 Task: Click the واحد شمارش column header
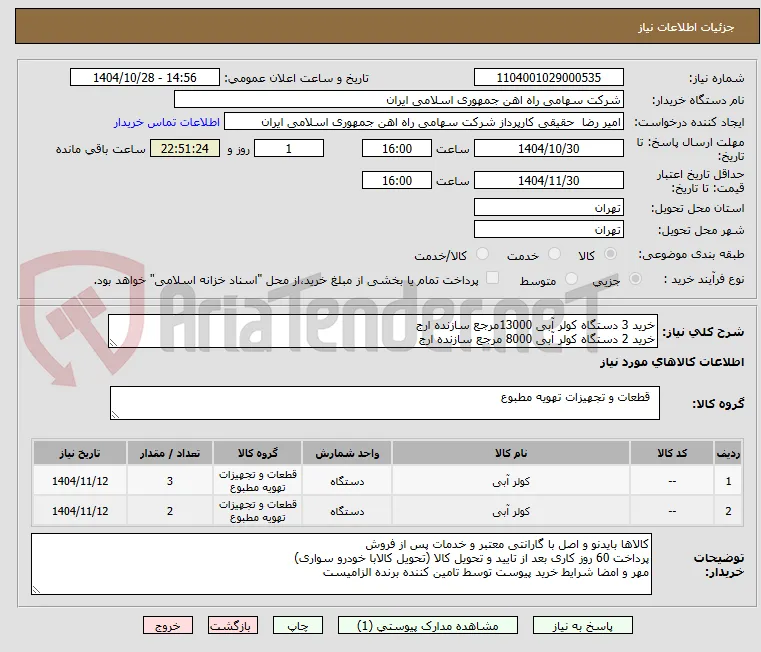click(x=347, y=453)
